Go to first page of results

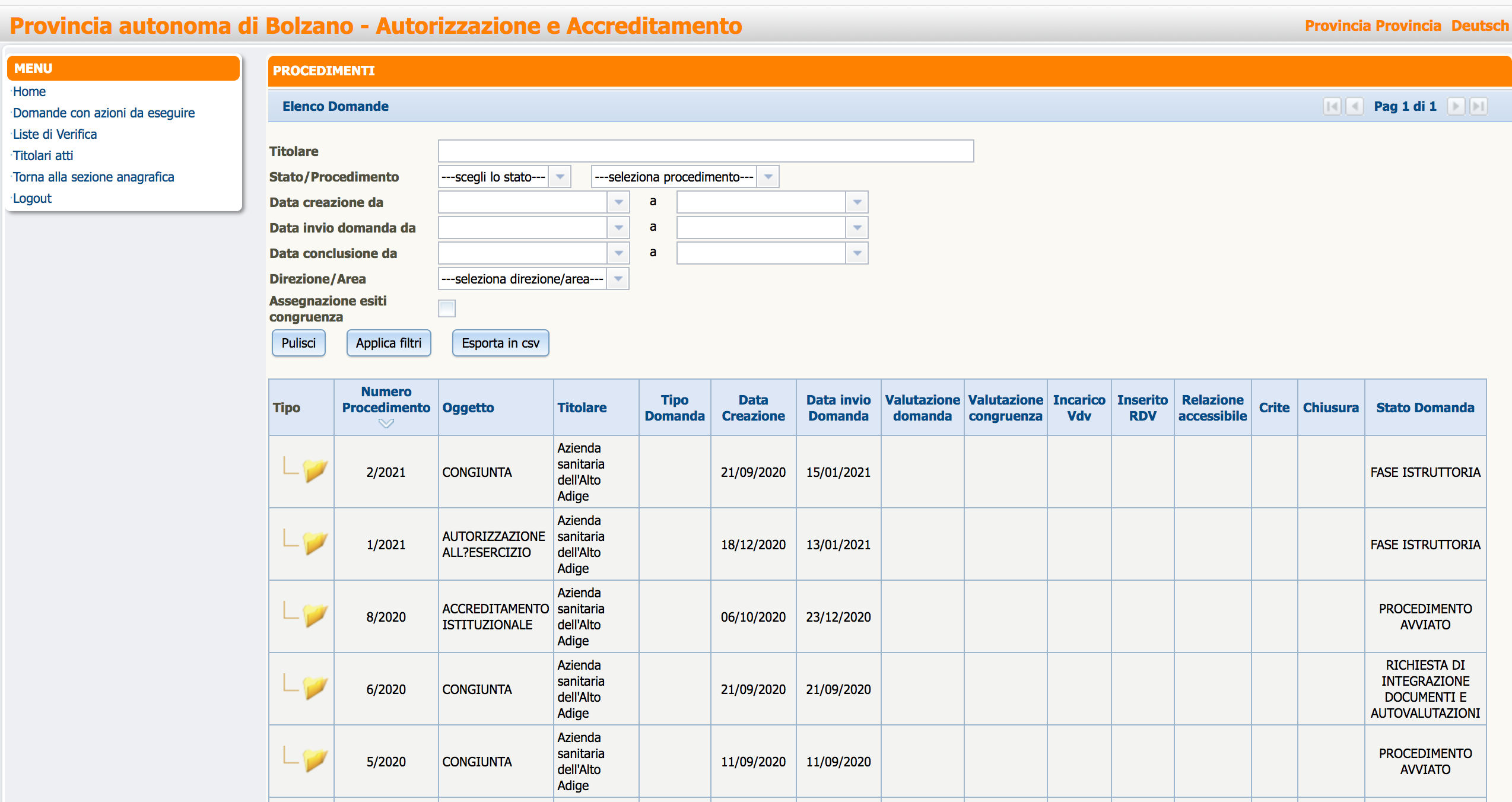(x=1332, y=106)
